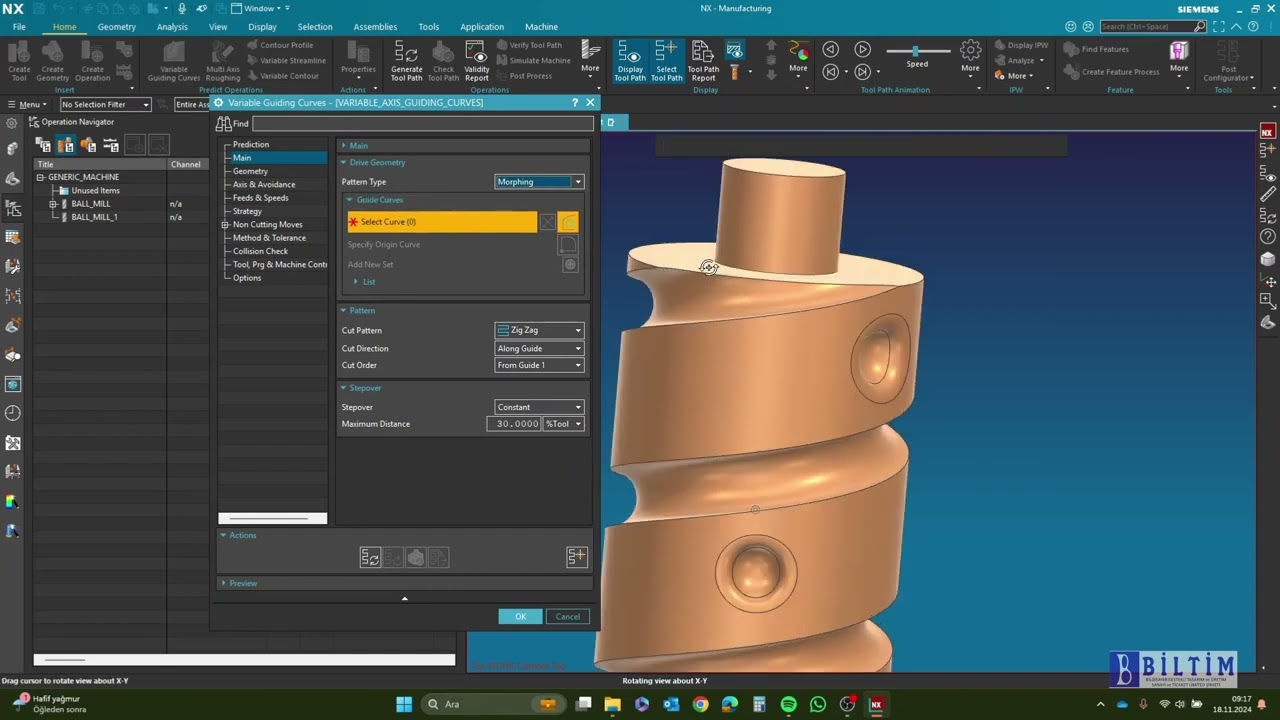Open the Cut Pattern Zig Zag dropdown
1280x720 pixels.
(x=539, y=330)
